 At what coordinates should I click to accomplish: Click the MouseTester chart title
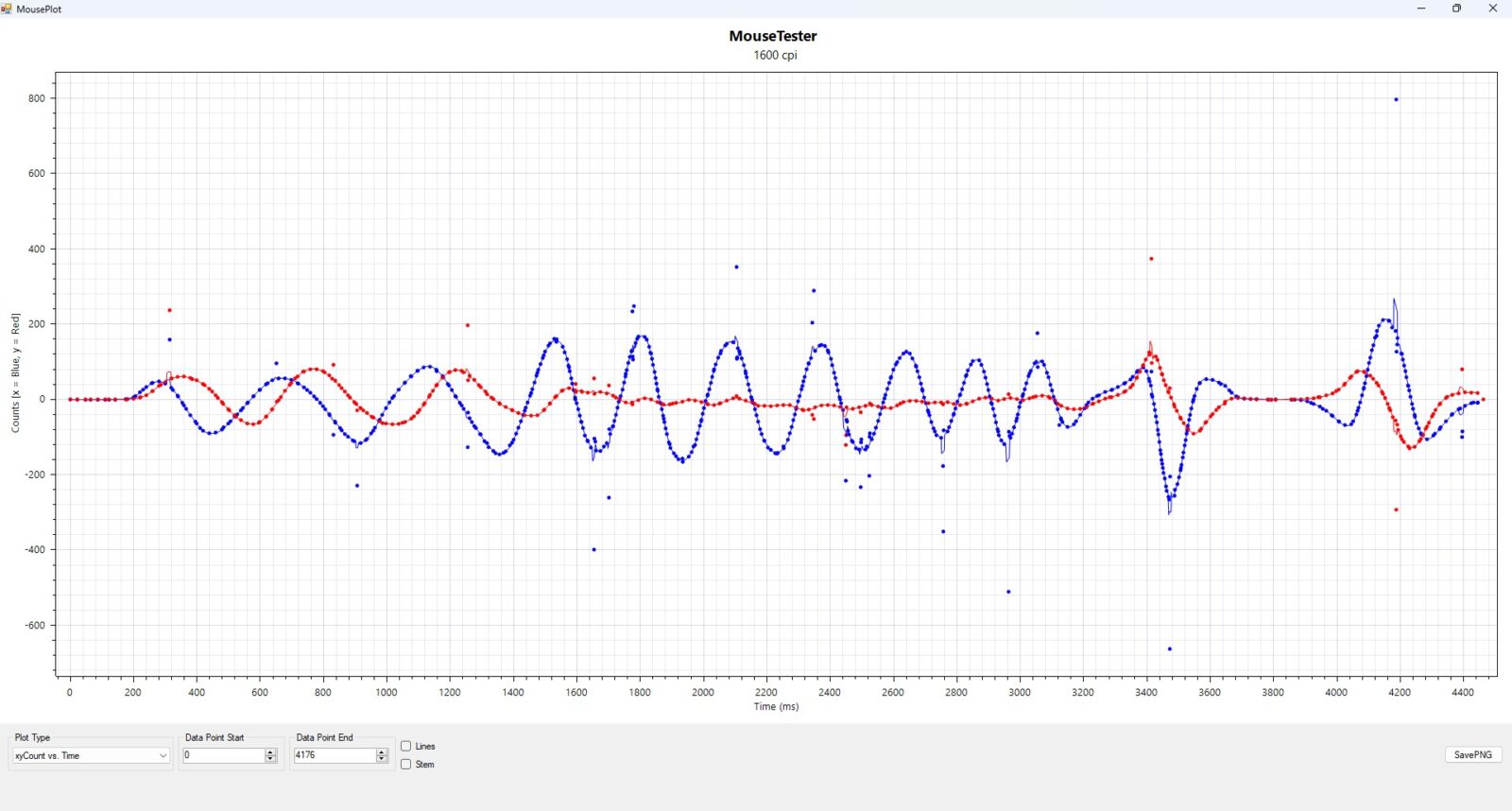(x=772, y=36)
